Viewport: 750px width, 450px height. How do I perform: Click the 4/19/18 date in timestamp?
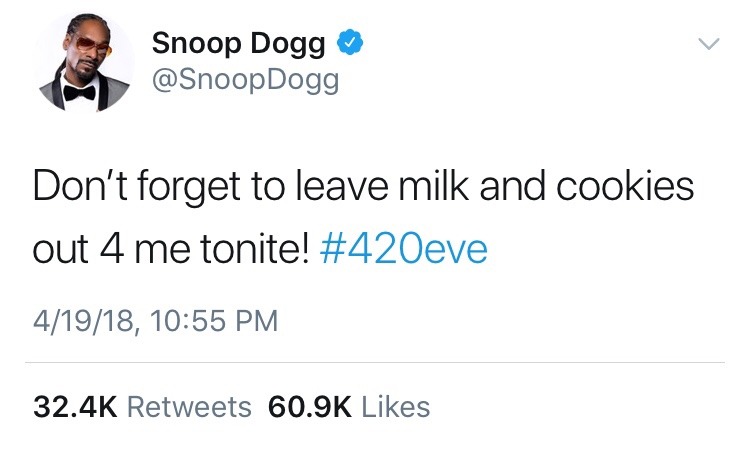83,321
